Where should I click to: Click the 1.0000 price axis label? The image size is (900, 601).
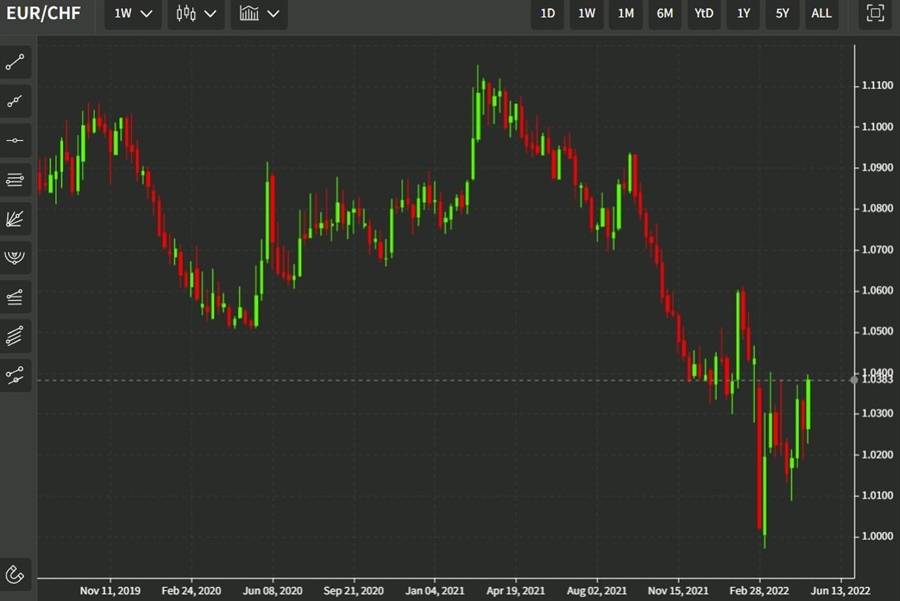pyautogui.click(x=877, y=536)
